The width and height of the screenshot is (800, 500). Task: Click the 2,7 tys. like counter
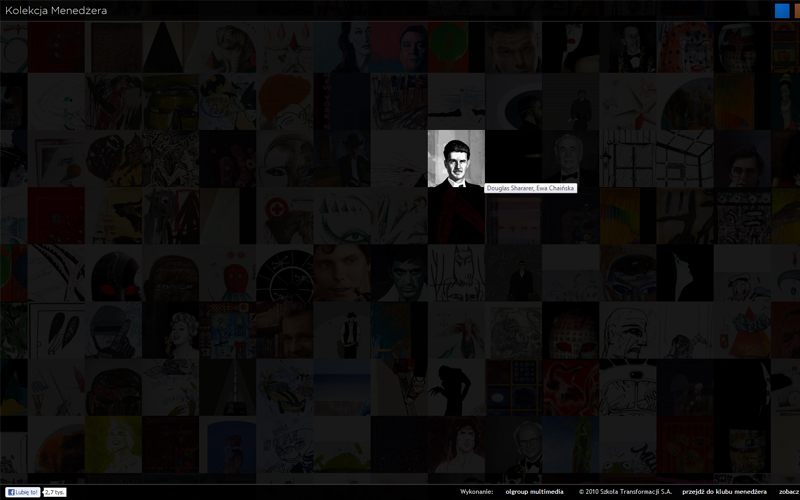(55, 492)
